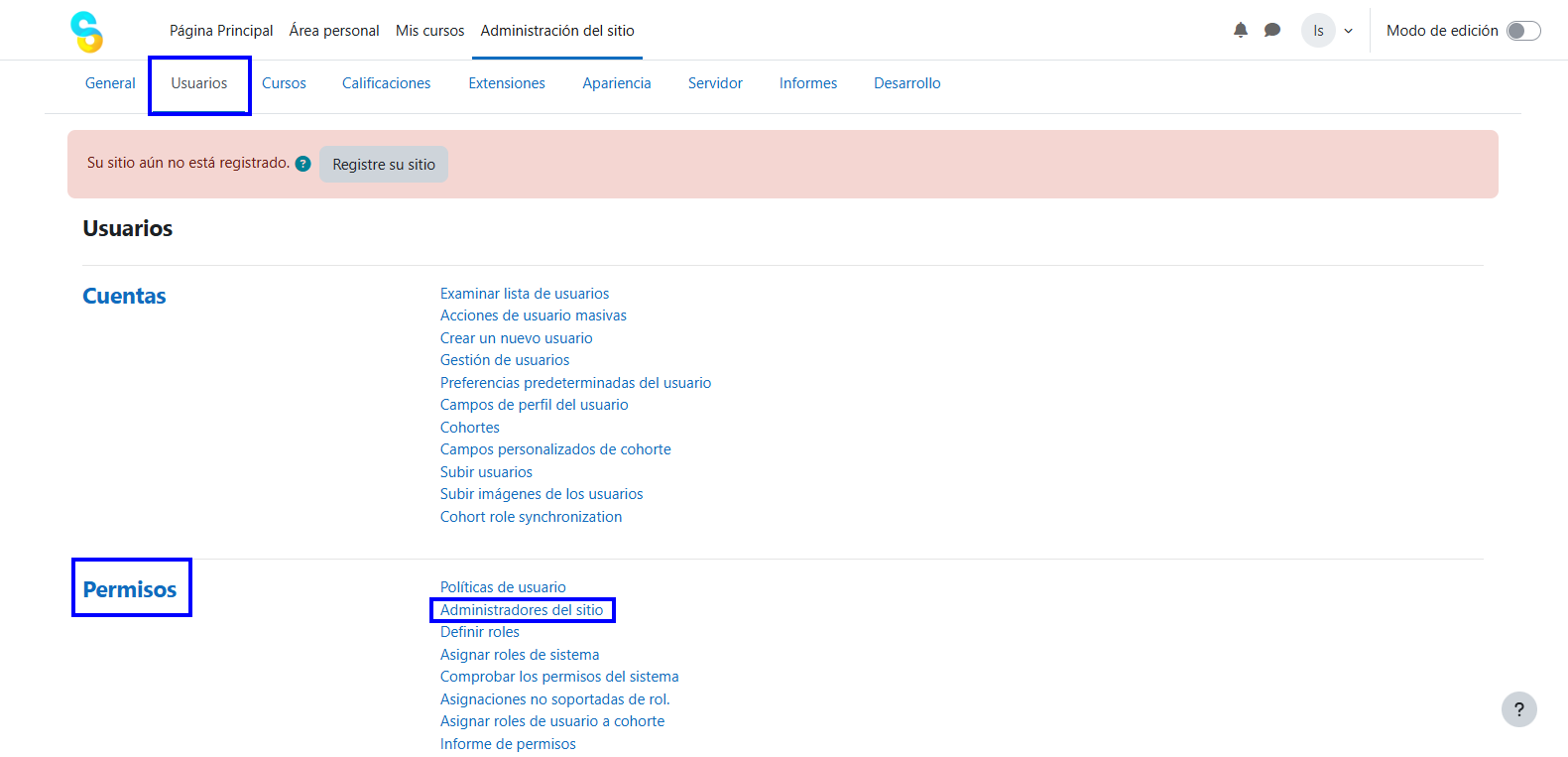Open Examinar lista de usuarios

coord(525,294)
